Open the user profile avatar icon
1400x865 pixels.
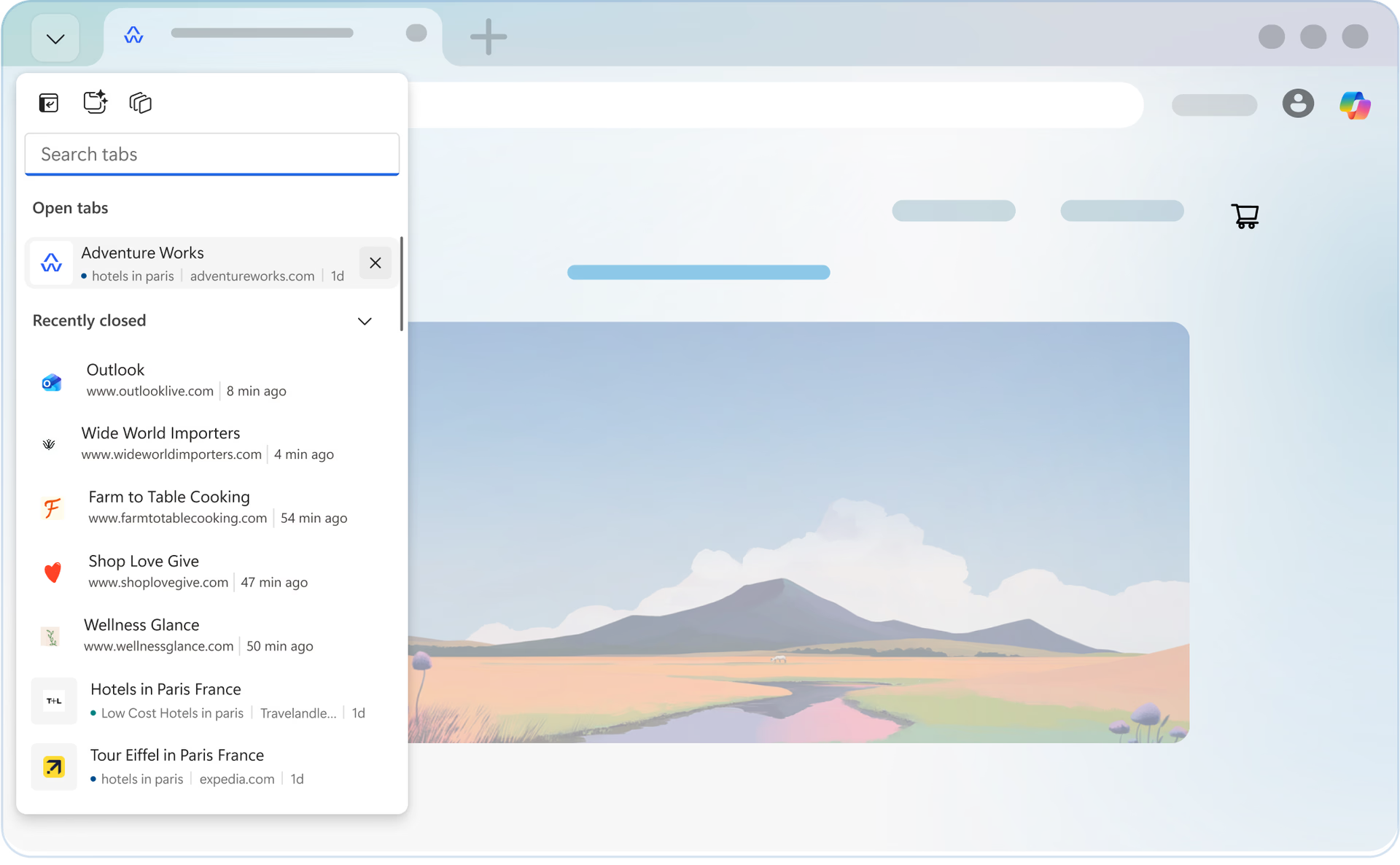(x=1298, y=104)
